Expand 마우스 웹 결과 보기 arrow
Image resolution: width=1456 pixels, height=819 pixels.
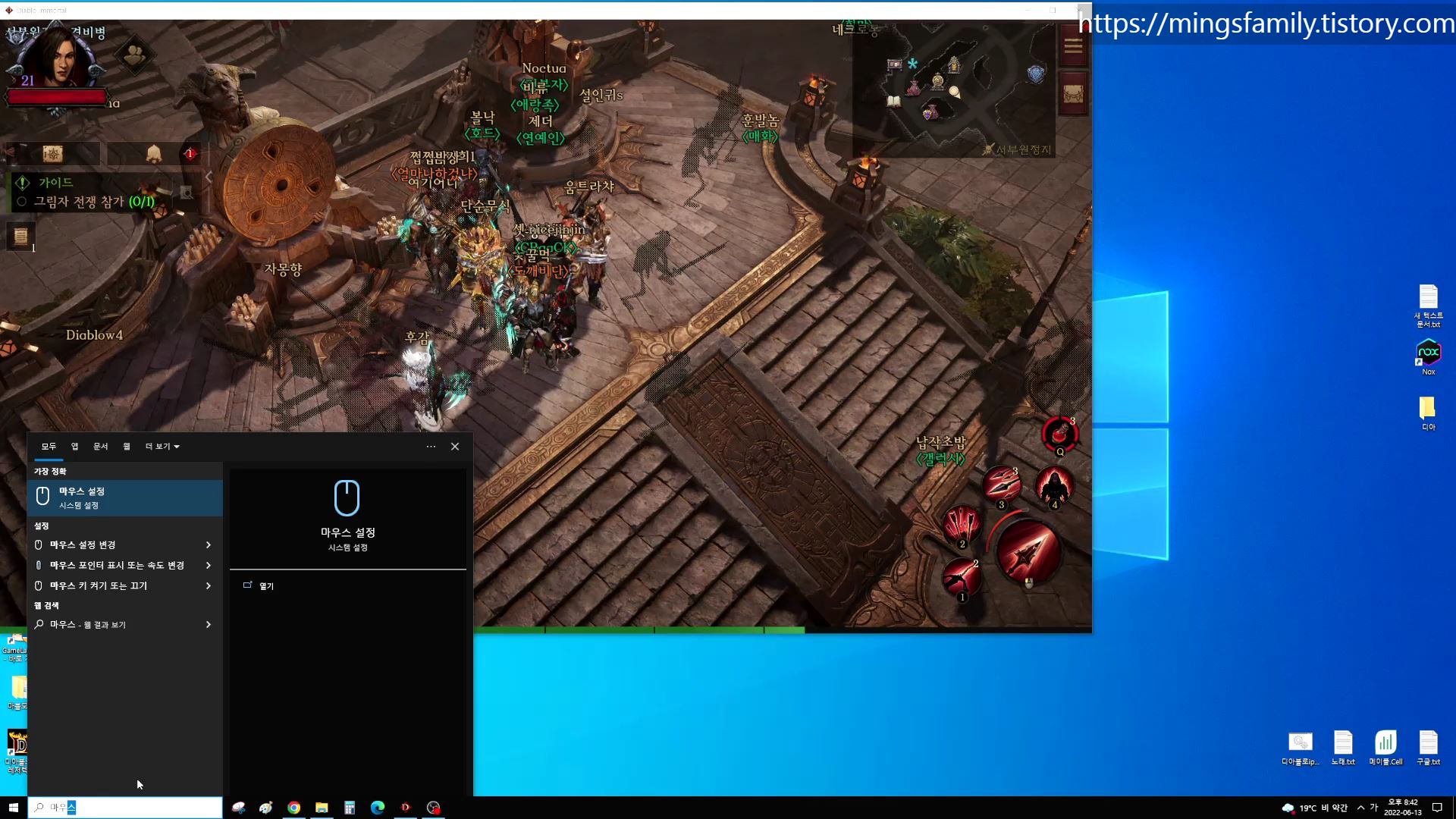pos(209,624)
